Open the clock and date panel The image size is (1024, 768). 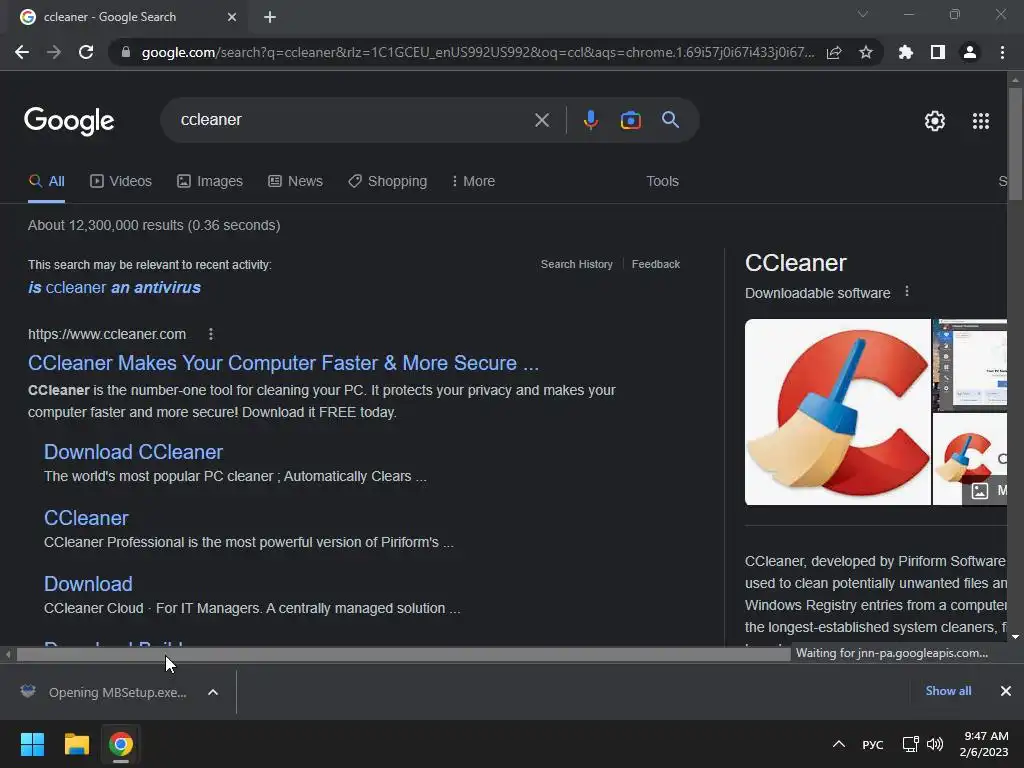984,744
